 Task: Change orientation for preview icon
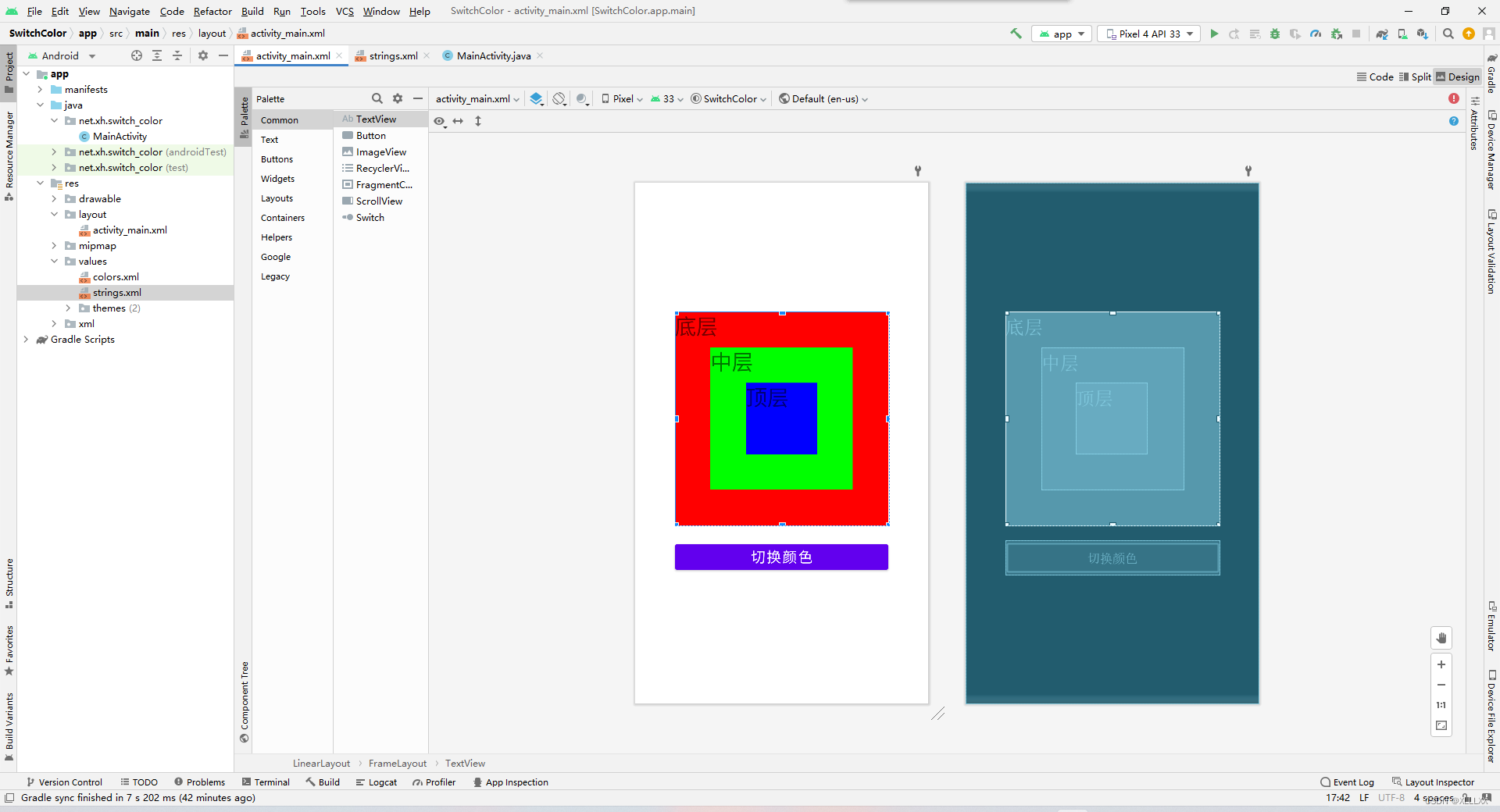(x=559, y=98)
